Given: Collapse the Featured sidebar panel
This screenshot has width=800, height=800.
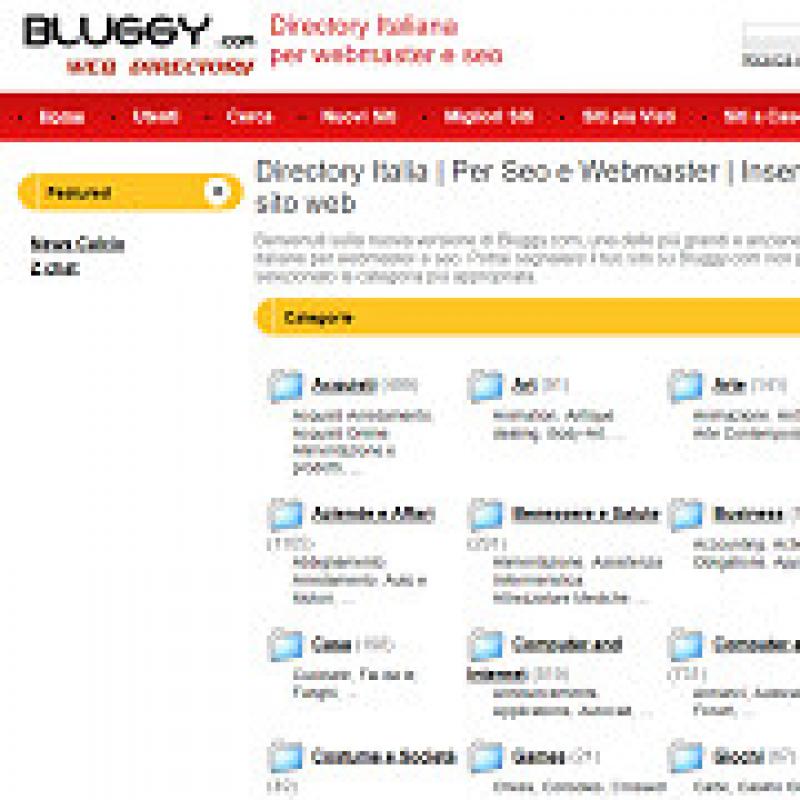Looking at the screenshot, I should (217, 192).
